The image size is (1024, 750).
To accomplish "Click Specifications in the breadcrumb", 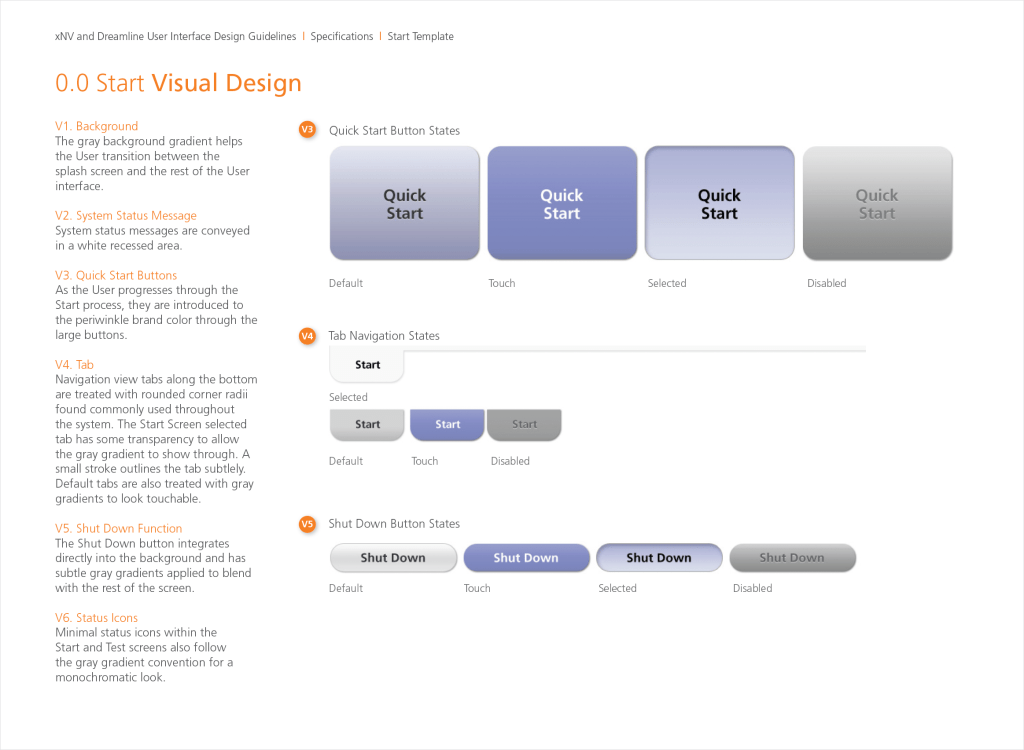I will (x=342, y=36).
